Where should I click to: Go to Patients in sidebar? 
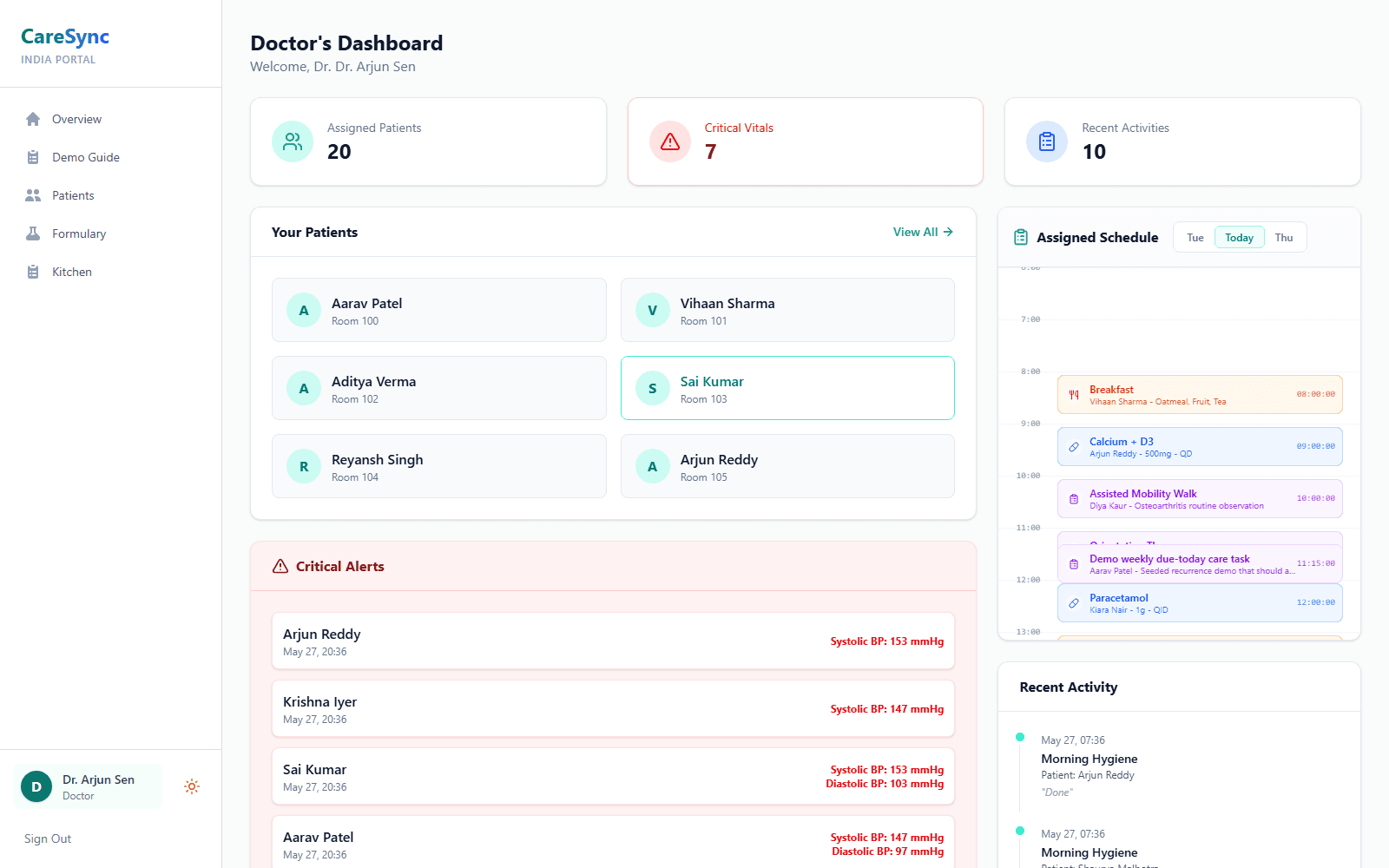[x=111, y=195]
